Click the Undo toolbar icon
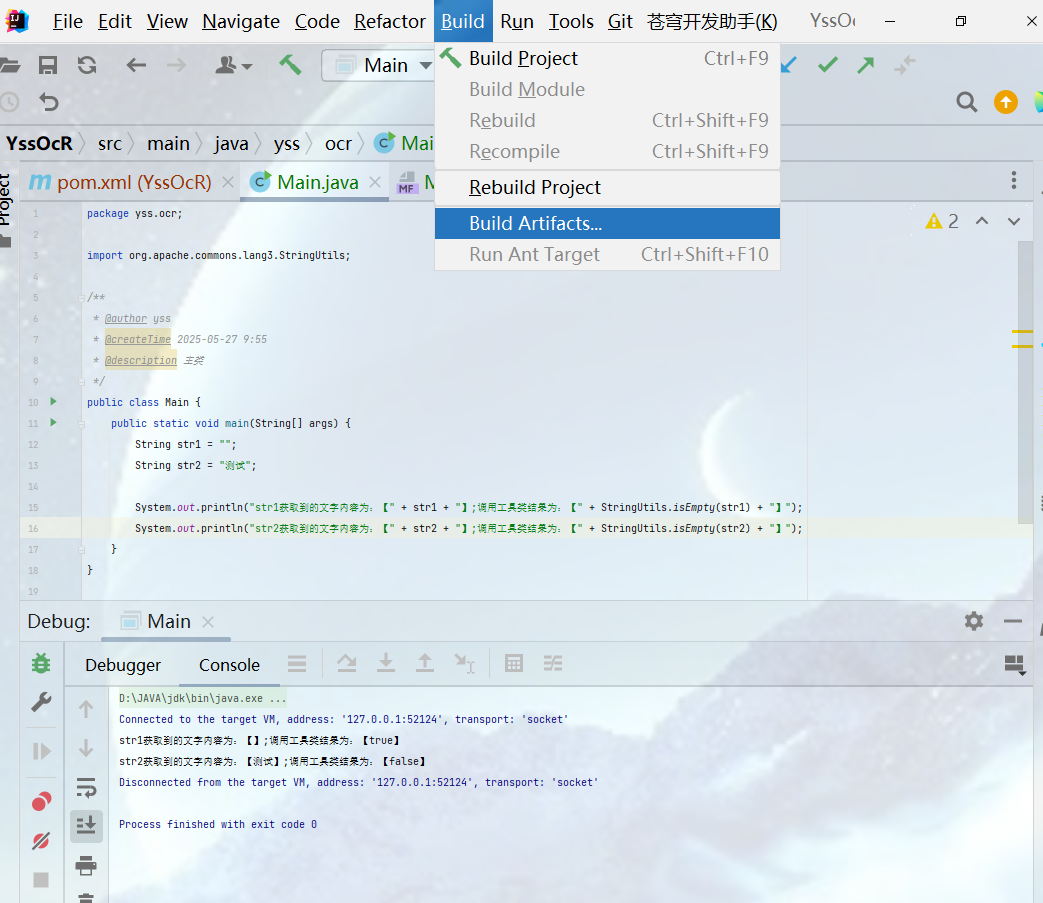Image resolution: width=1043 pixels, height=903 pixels. coord(49,102)
